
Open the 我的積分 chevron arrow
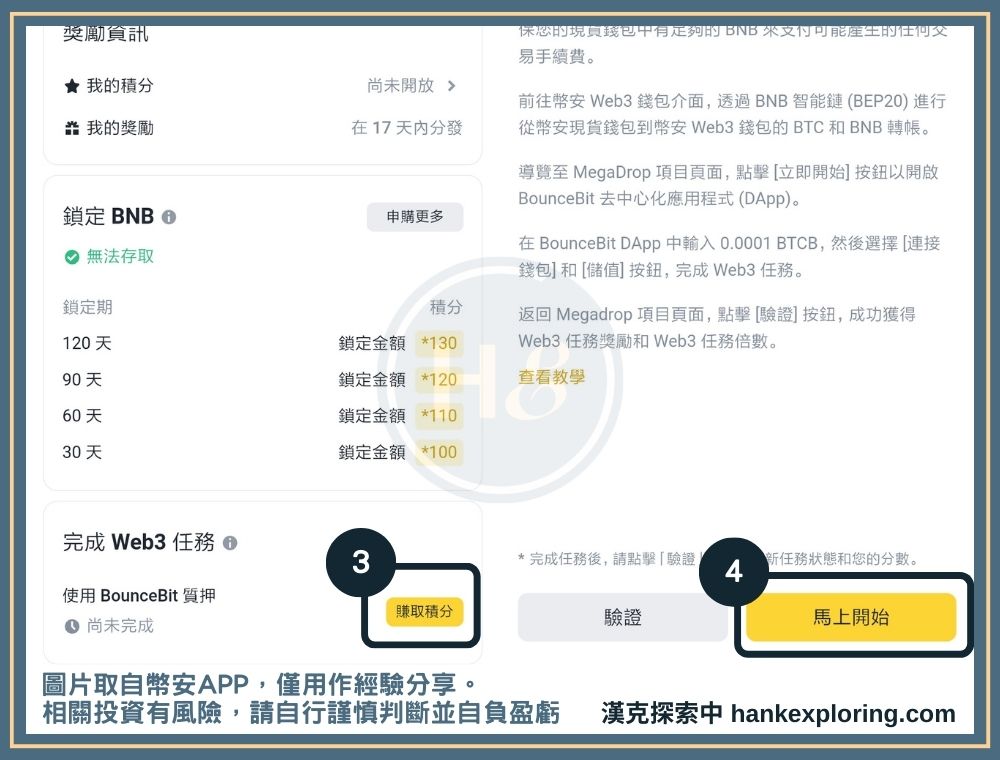point(452,85)
